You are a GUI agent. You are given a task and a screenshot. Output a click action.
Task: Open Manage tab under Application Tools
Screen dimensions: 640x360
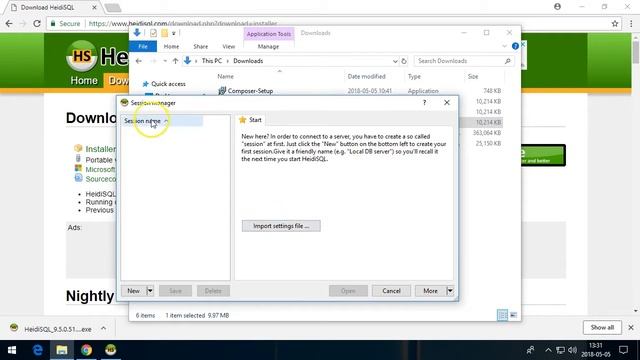[268, 47]
